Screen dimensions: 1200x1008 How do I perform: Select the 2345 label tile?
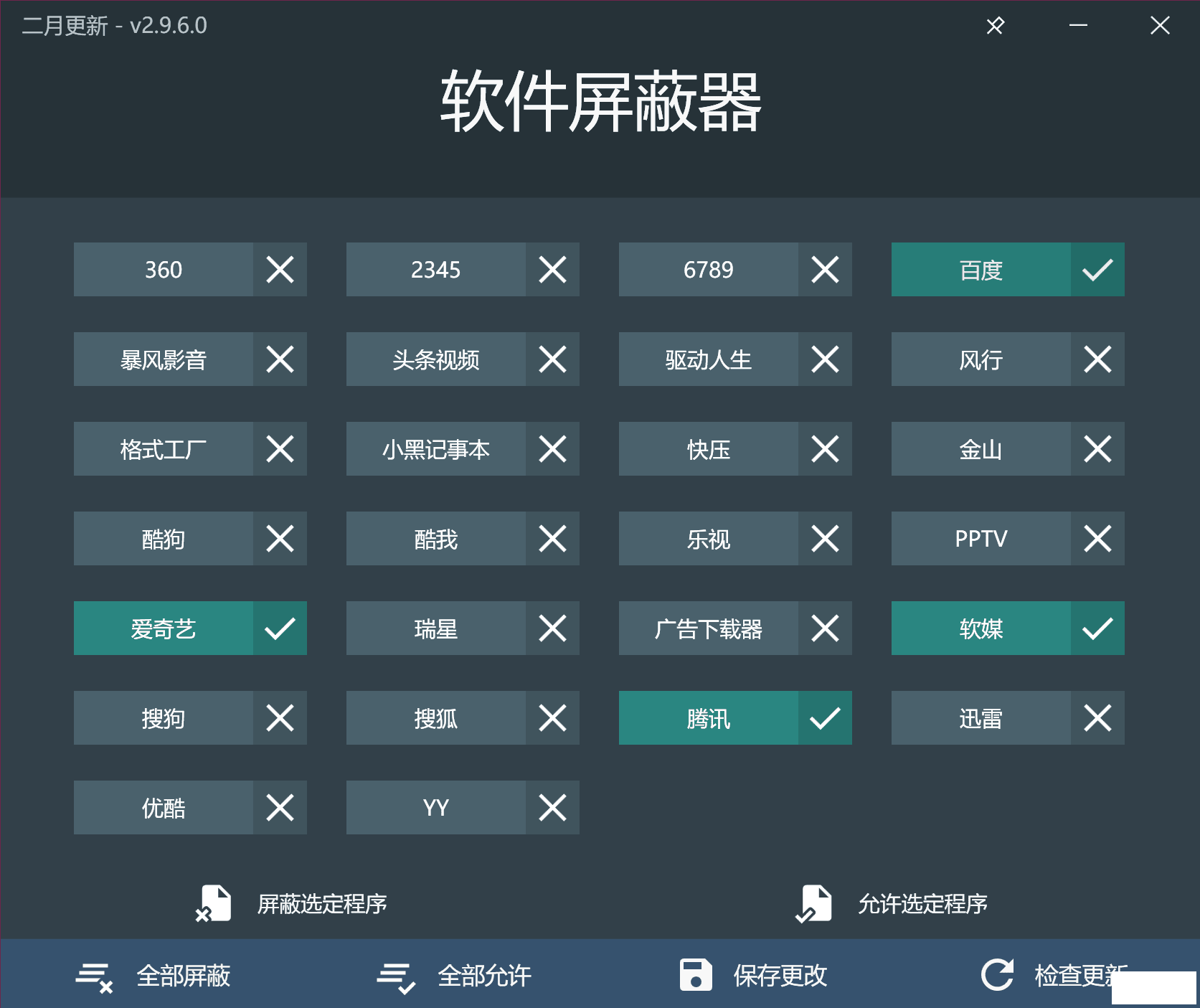click(436, 270)
